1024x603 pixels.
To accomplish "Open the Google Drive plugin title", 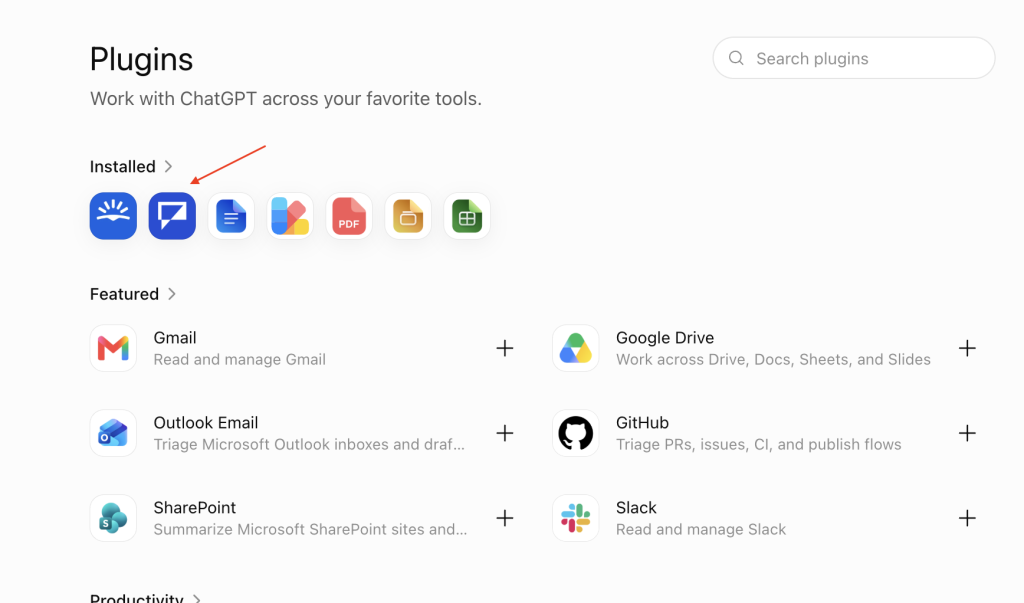I will [665, 338].
